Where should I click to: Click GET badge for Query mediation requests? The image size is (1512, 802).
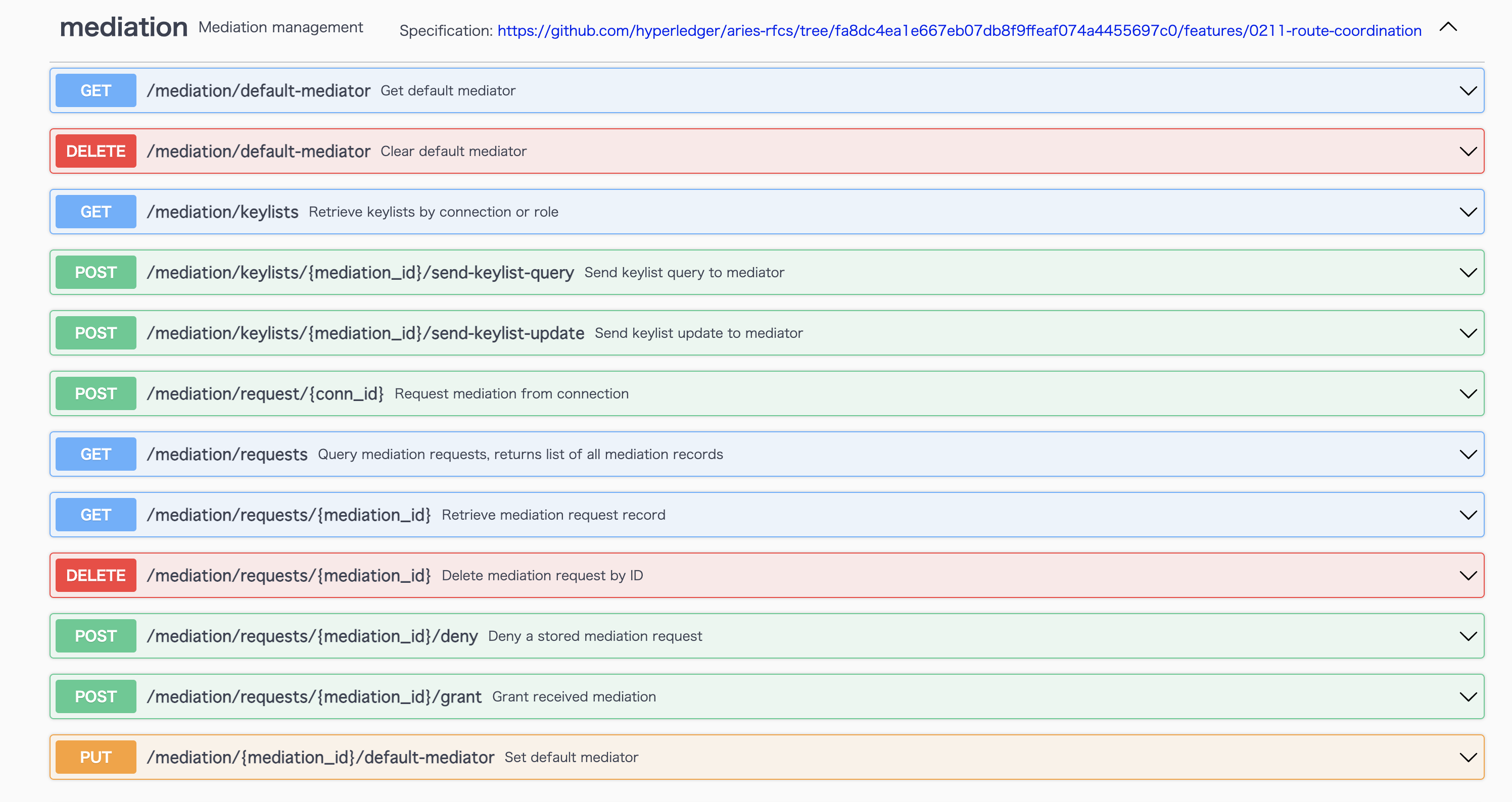[96, 454]
